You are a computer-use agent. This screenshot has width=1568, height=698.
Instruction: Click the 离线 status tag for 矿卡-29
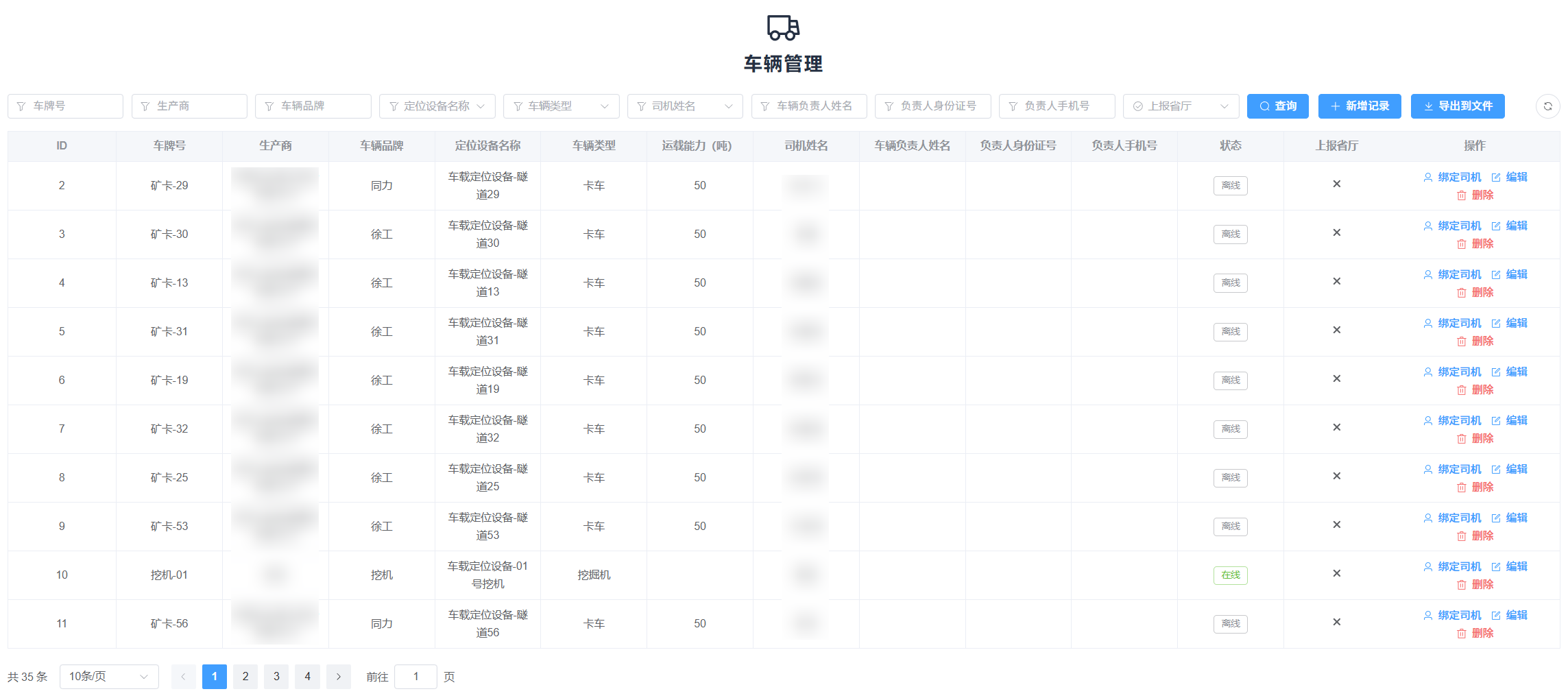coord(1230,186)
